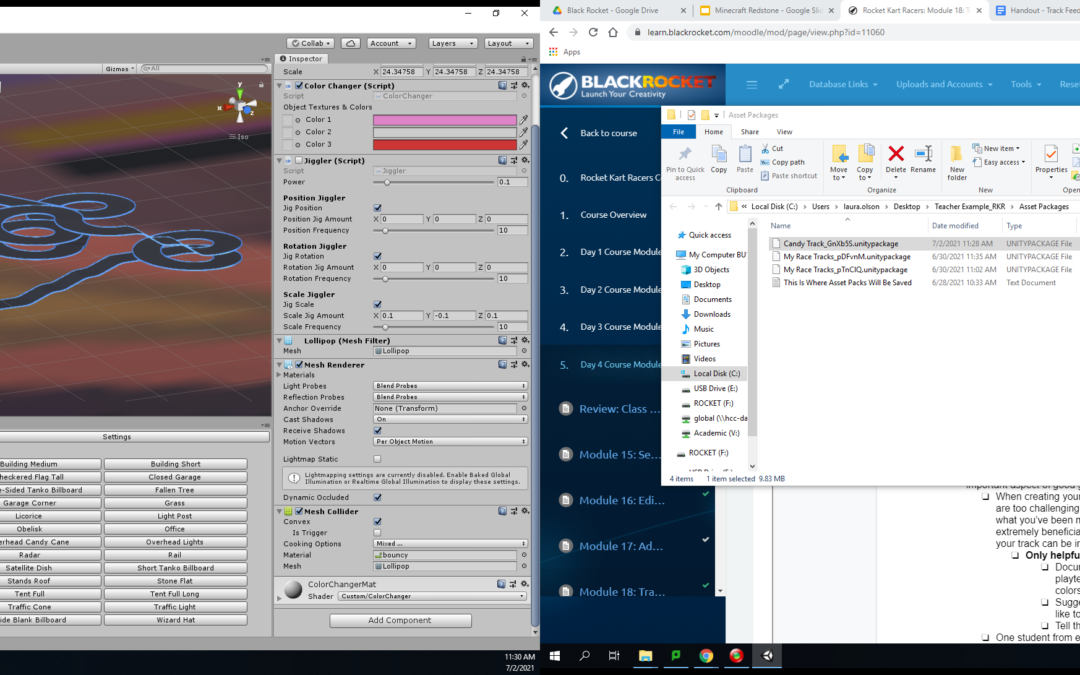Open the Black Rocket hamburger menu

tap(751, 85)
